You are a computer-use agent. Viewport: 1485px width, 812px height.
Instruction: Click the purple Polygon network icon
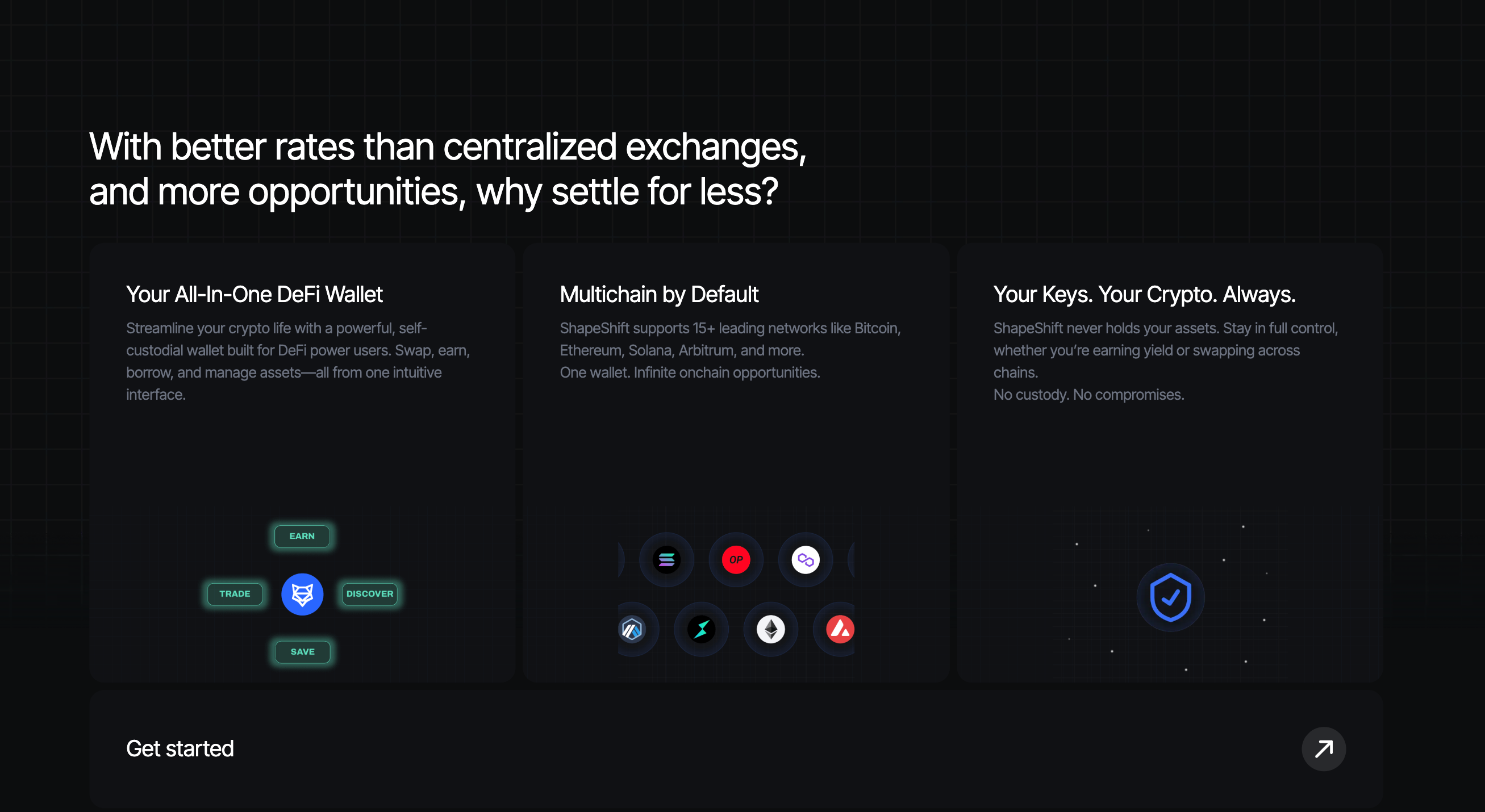click(x=806, y=559)
